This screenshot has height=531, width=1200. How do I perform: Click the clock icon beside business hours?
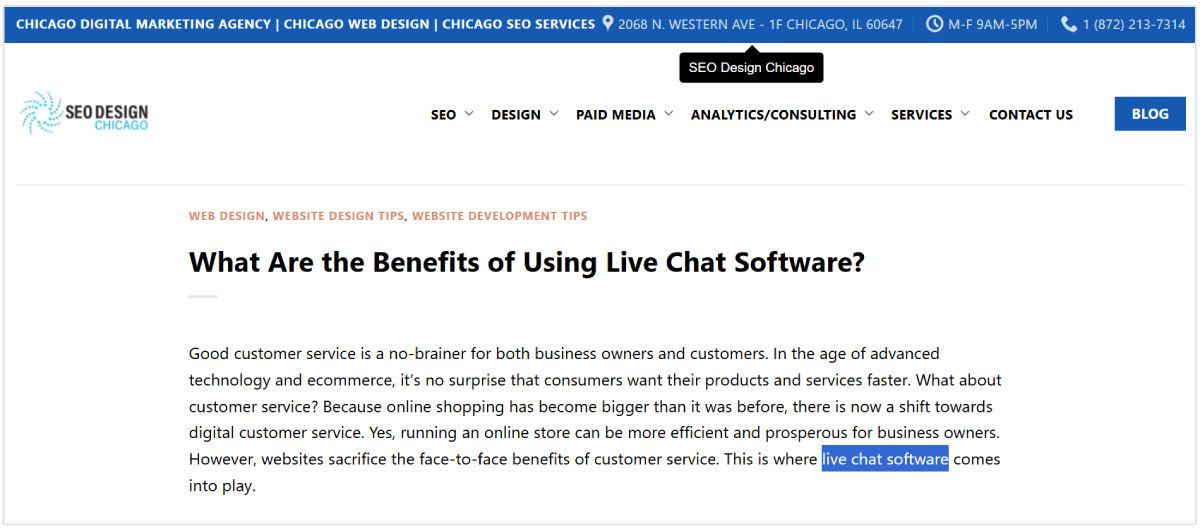pos(934,23)
